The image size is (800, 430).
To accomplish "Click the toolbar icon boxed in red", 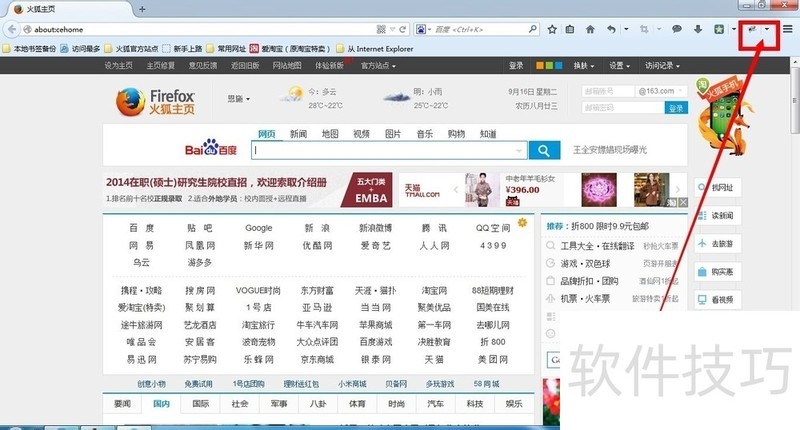I will (x=752, y=29).
